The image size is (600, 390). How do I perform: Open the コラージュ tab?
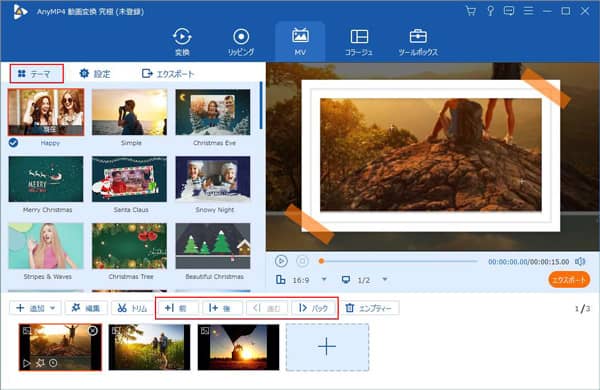359,42
